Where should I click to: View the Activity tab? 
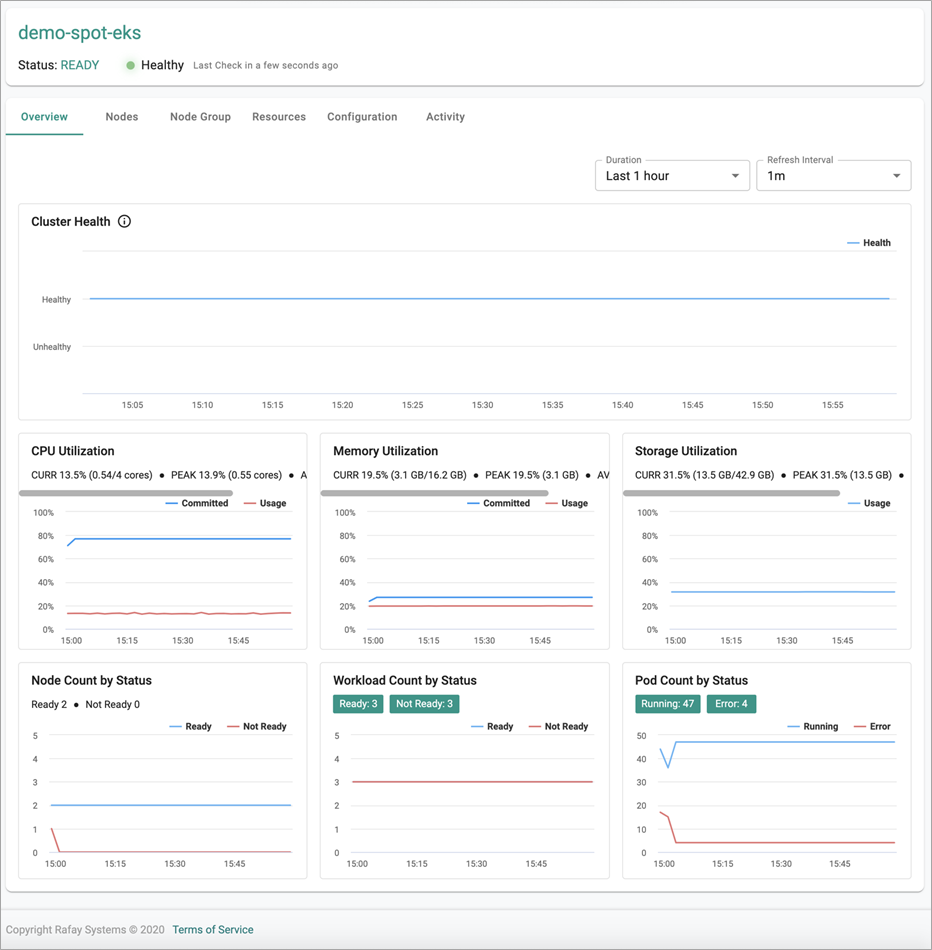coord(445,117)
